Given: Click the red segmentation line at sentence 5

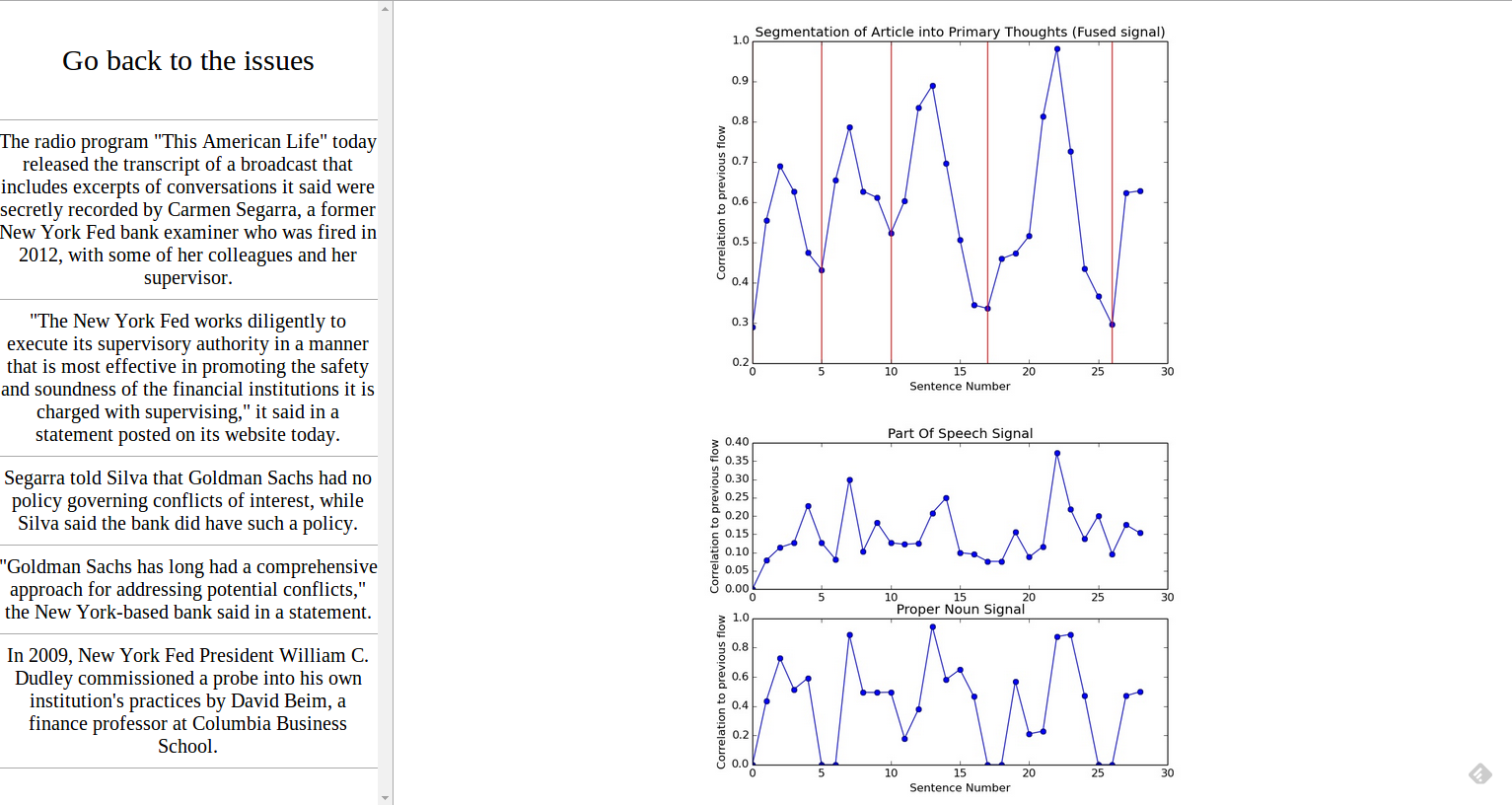Looking at the screenshot, I should (822, 202).
